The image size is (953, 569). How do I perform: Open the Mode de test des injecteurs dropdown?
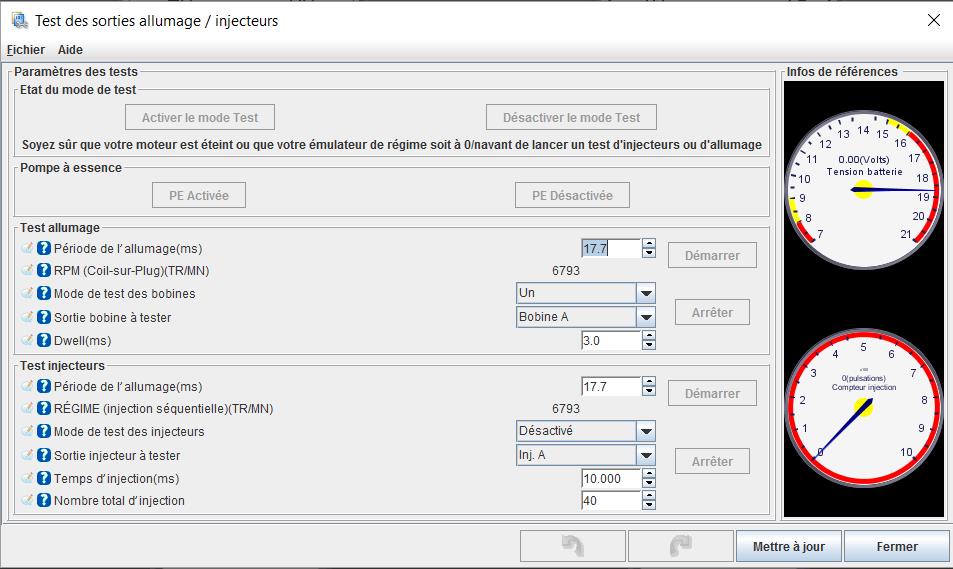(x=646, y=432)
